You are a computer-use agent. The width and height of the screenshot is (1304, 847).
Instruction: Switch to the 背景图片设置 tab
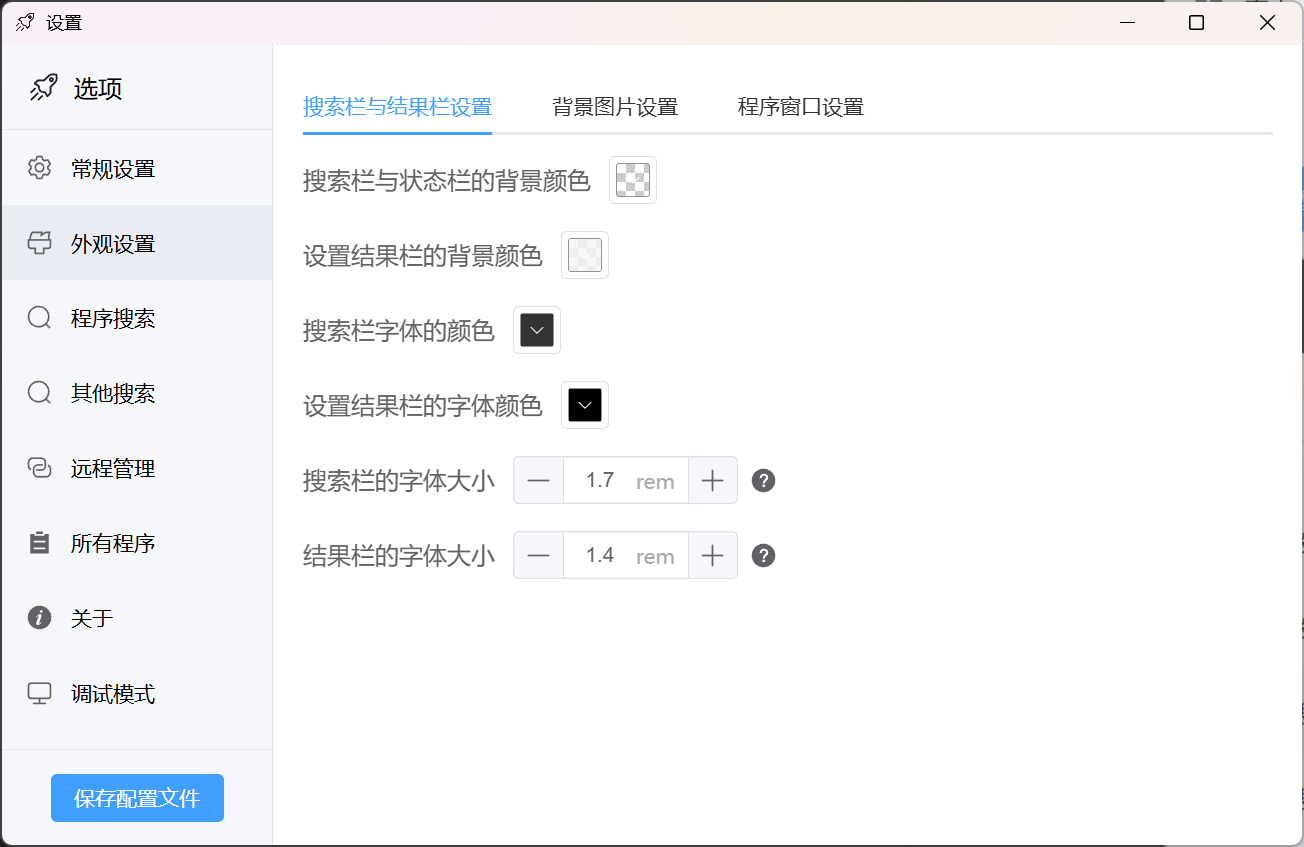pyautogui.click(x=615, y=107)
